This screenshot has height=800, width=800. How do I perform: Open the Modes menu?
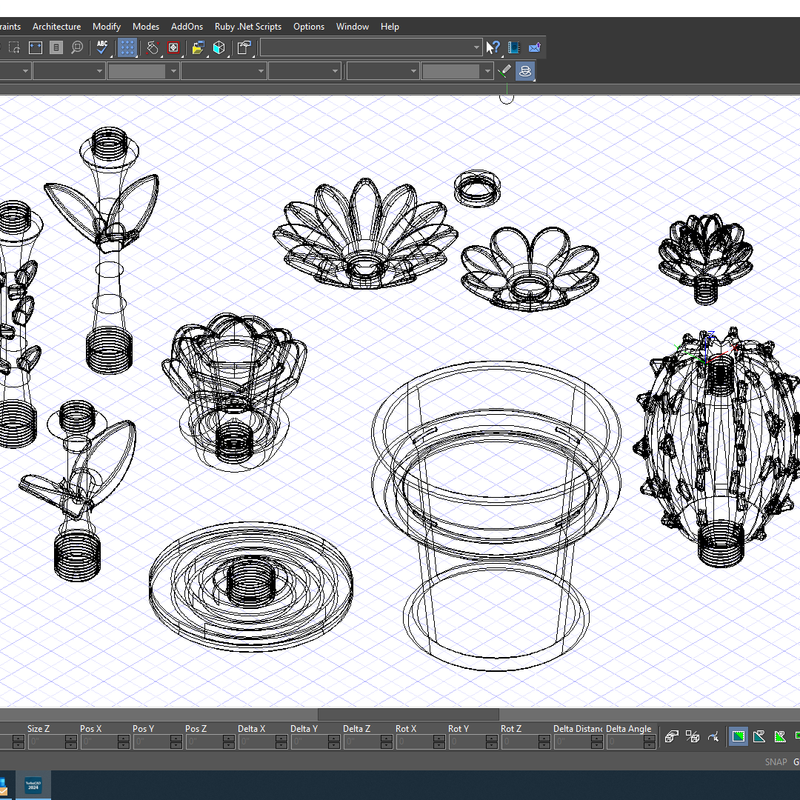click(145, 27)
